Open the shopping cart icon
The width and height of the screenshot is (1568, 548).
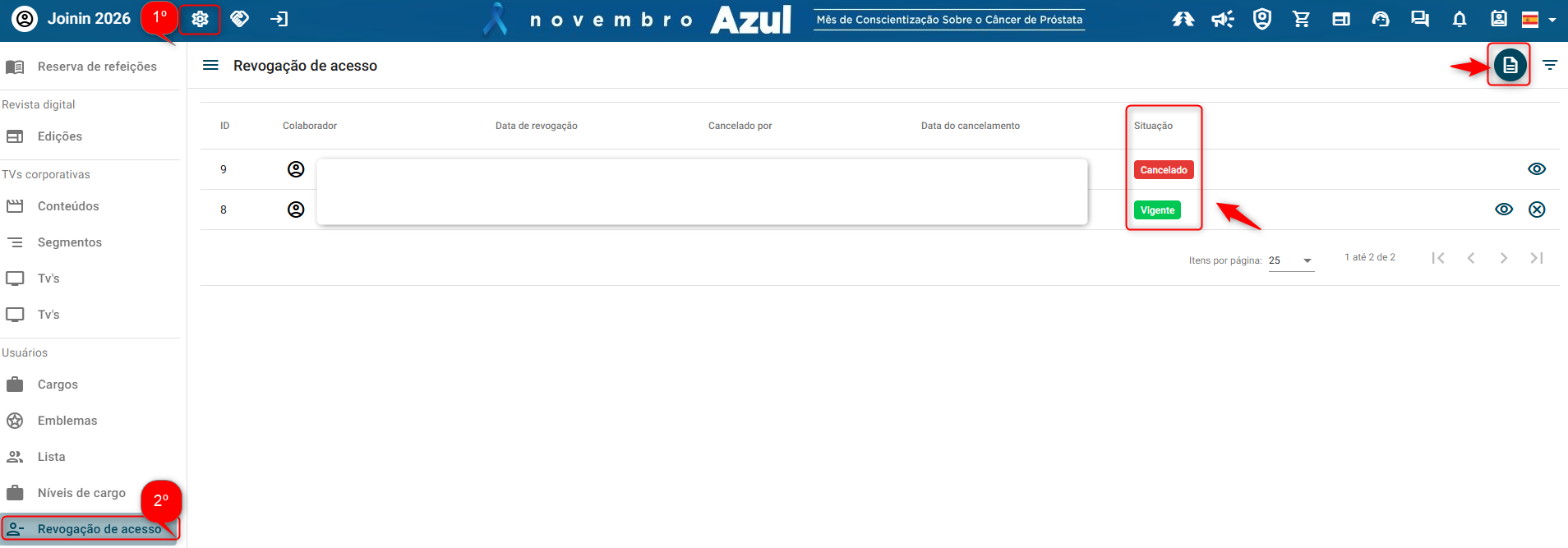(x=1301, y=19)
